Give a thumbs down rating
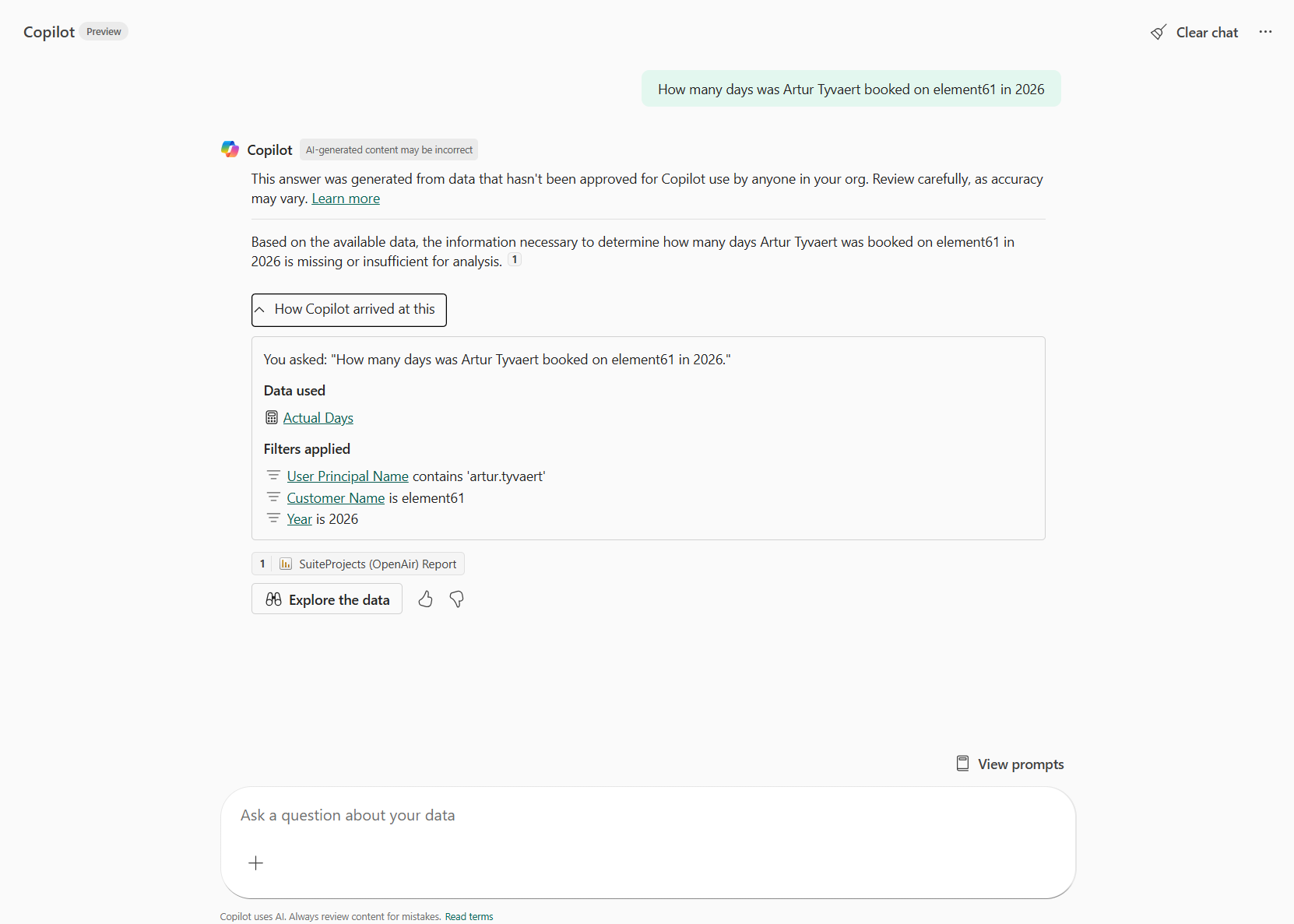The height and width of the screenshot is (924, 1294). pos(456,599)
